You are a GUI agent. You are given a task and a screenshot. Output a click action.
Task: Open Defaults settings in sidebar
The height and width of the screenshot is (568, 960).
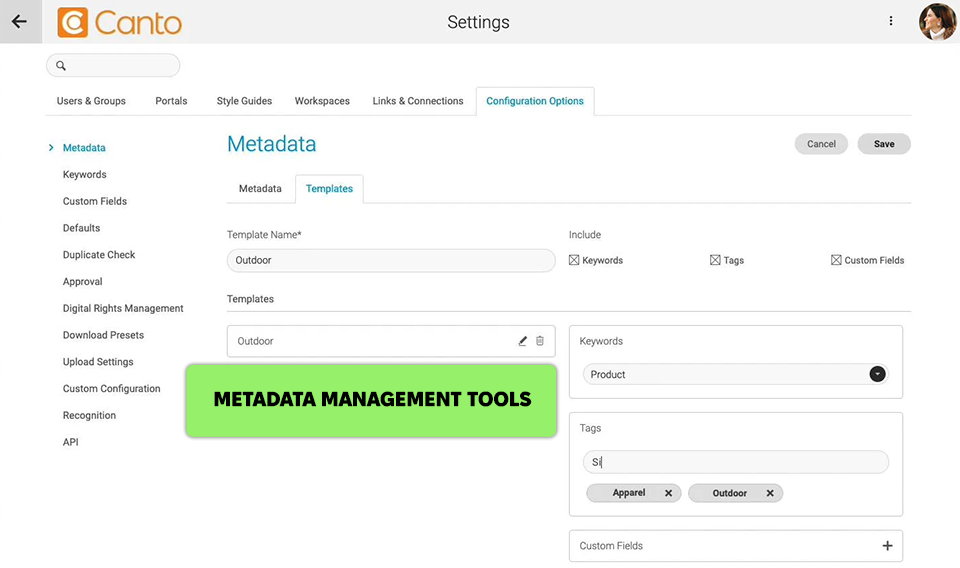[81, 228]
